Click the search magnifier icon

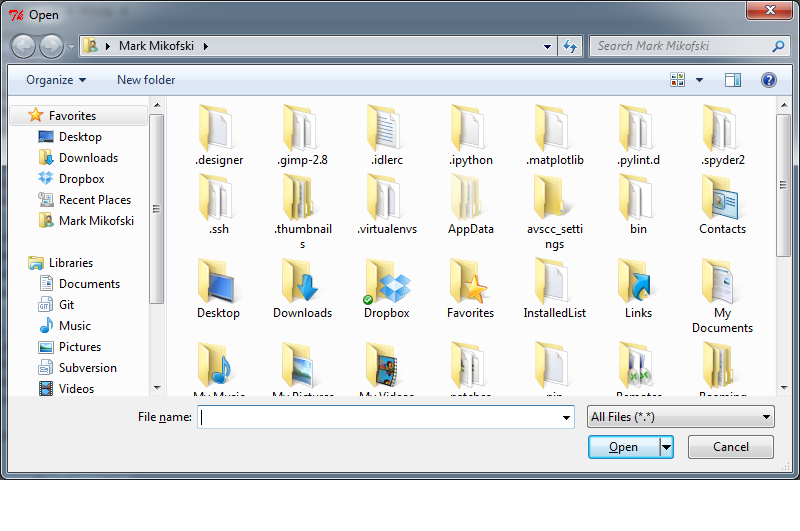[x=778, y=46]
